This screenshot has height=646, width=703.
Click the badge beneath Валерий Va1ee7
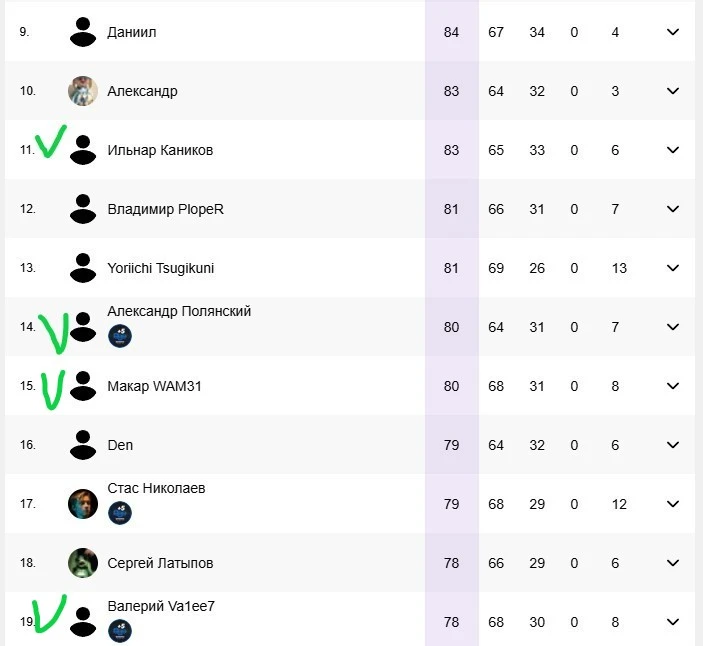120,631
